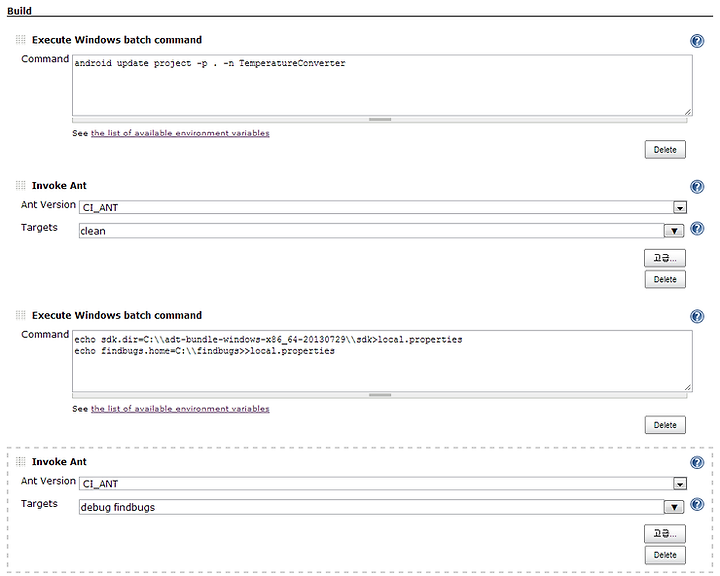Screen dimensions: 720x576
Task: Grab drag handle of debug findbugs Ant step
Action: (20, 461)
